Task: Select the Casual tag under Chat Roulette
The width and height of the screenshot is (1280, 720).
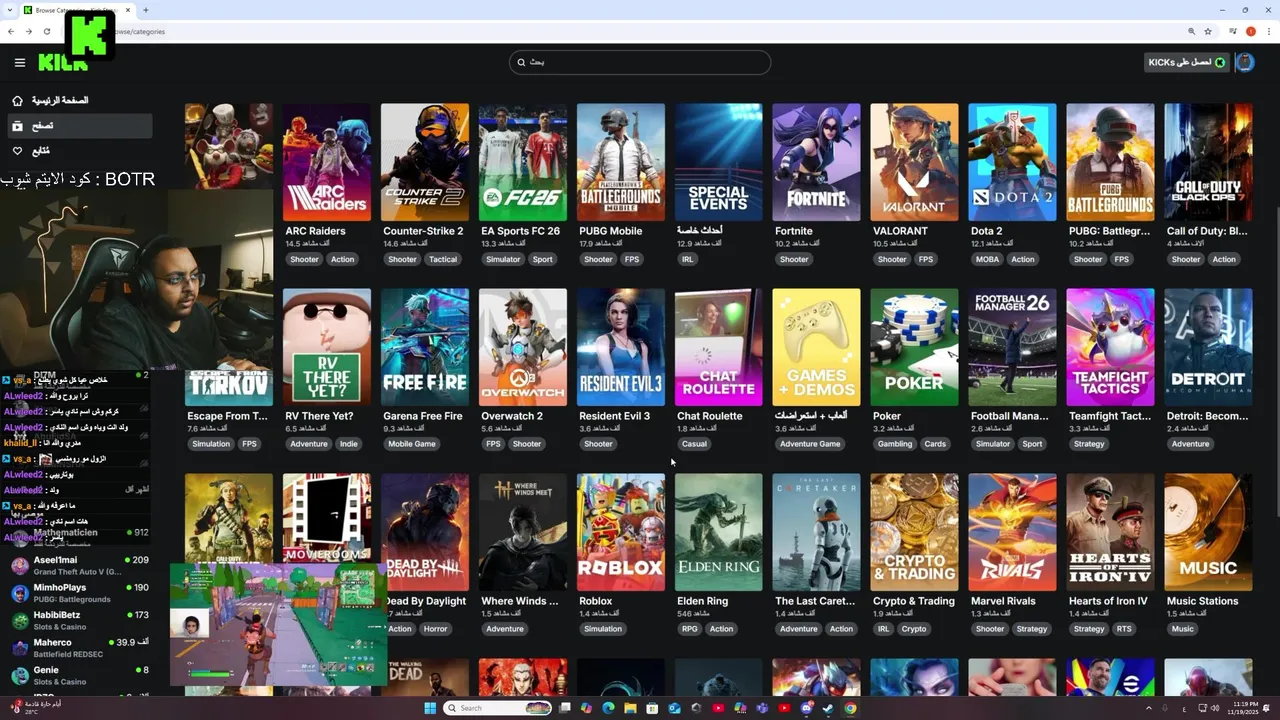Action: pyautogui.click(x=694, y=444)
